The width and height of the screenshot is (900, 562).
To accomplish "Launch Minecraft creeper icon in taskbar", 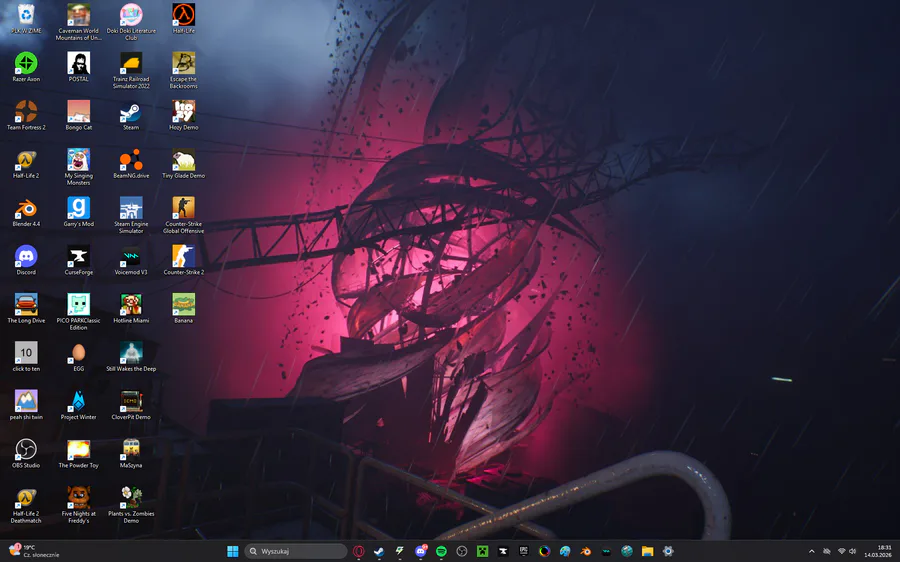I will (x=482, y=551).
